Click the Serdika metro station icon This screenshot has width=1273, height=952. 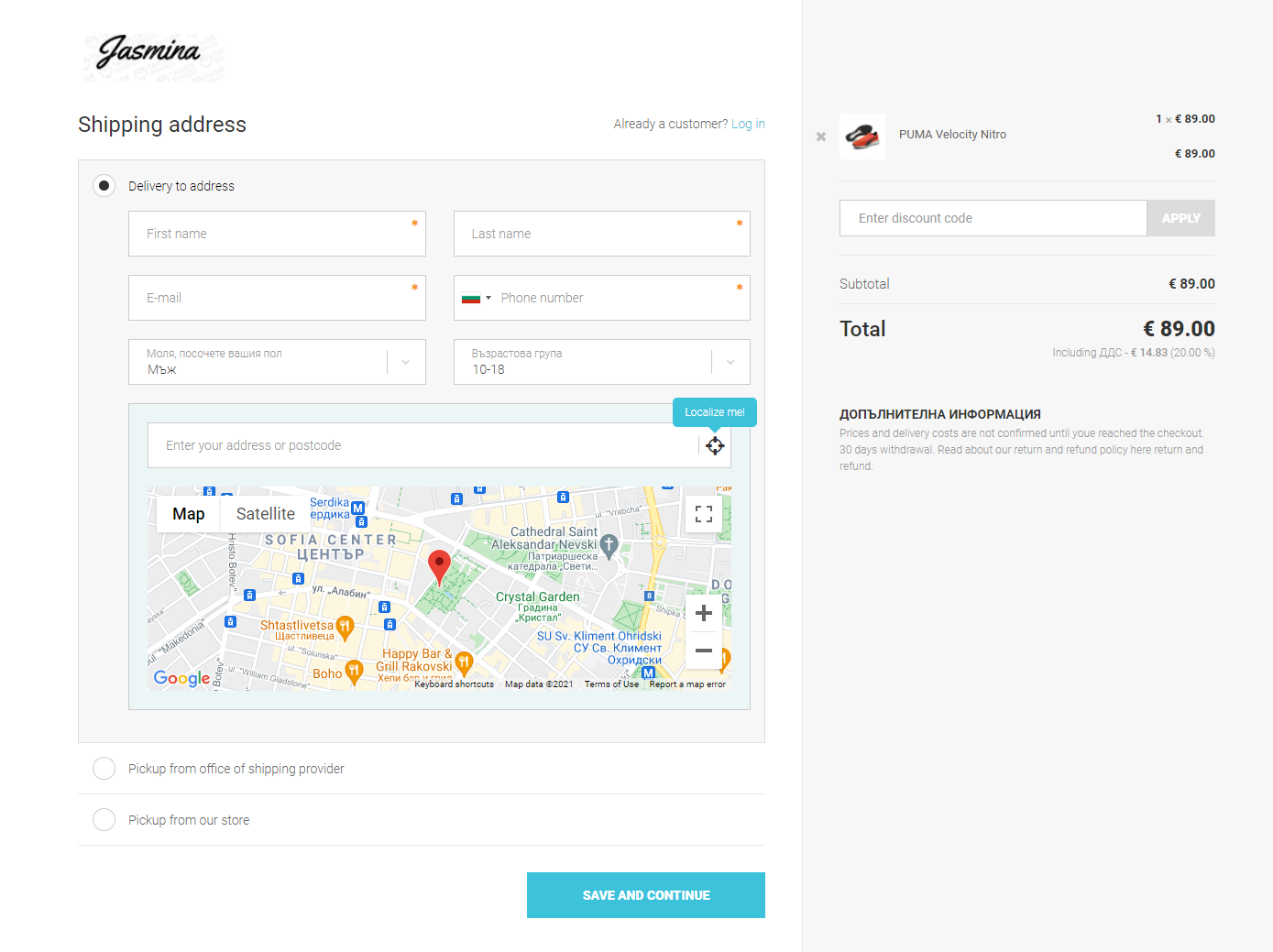click(358, 508)
